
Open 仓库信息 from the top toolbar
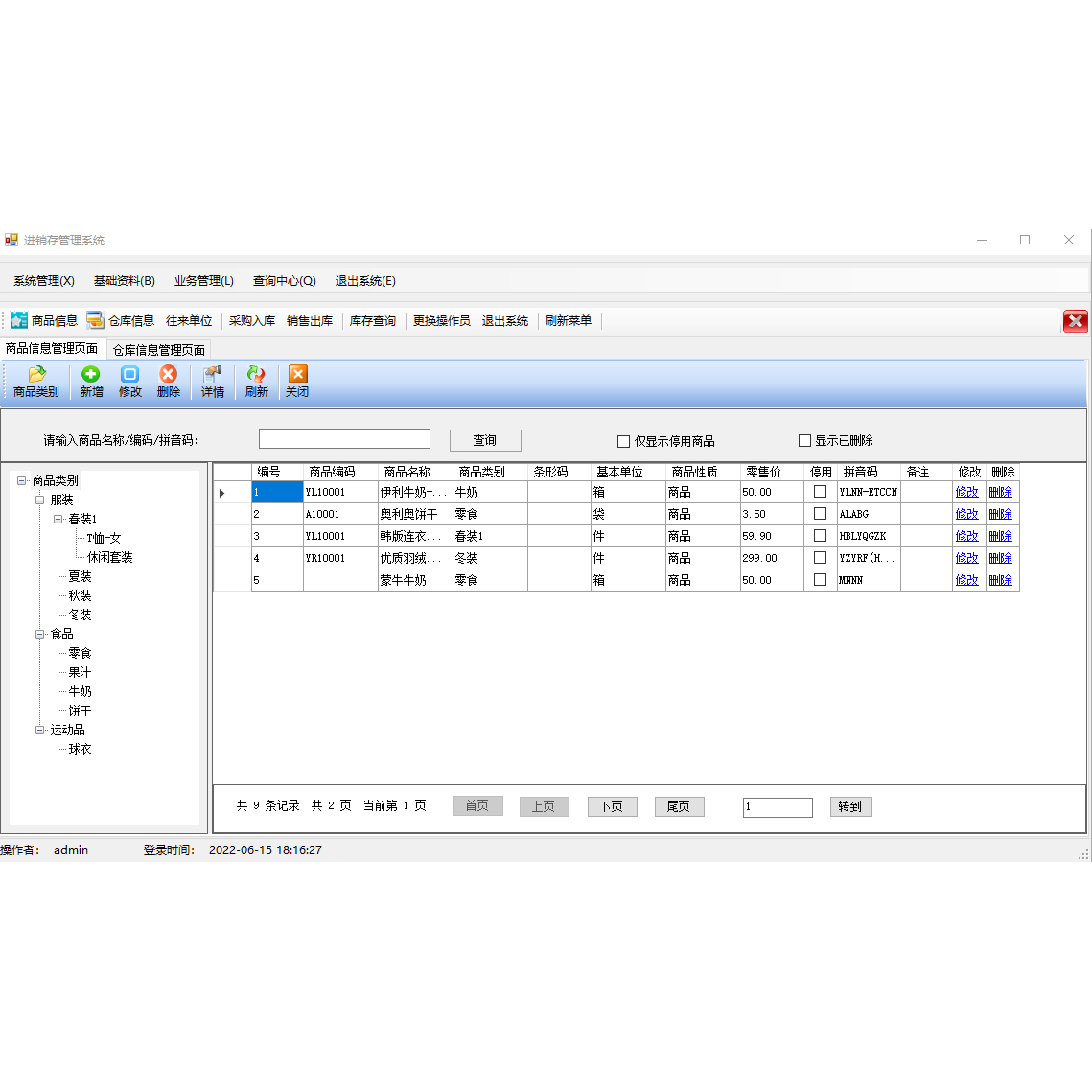pyautogui.click(x=121, y=320)
